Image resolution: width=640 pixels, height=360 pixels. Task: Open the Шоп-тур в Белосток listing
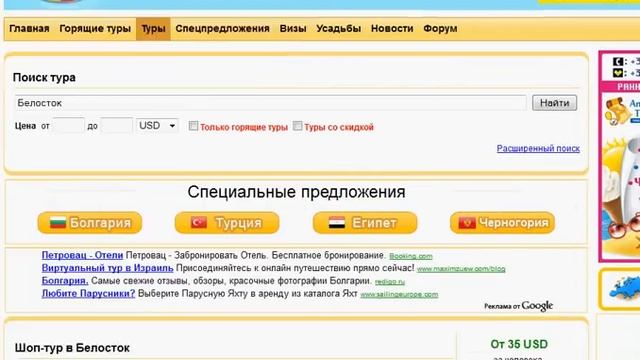(72, 348)
